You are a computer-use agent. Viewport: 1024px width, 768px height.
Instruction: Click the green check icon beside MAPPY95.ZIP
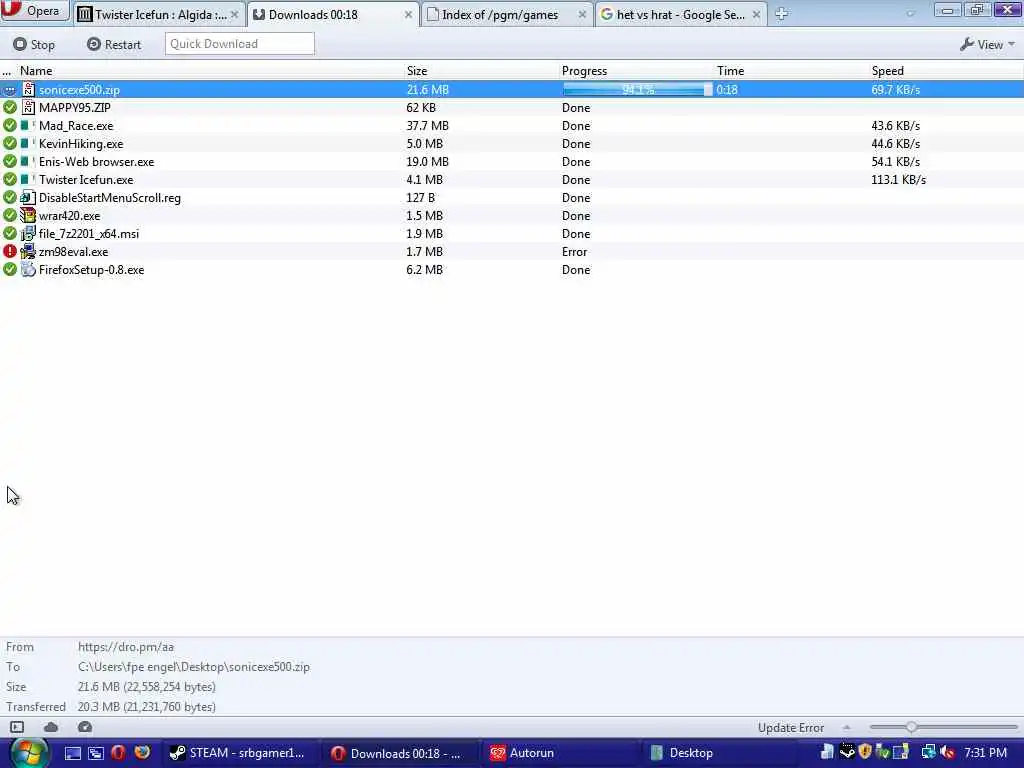tap(10, 107)
